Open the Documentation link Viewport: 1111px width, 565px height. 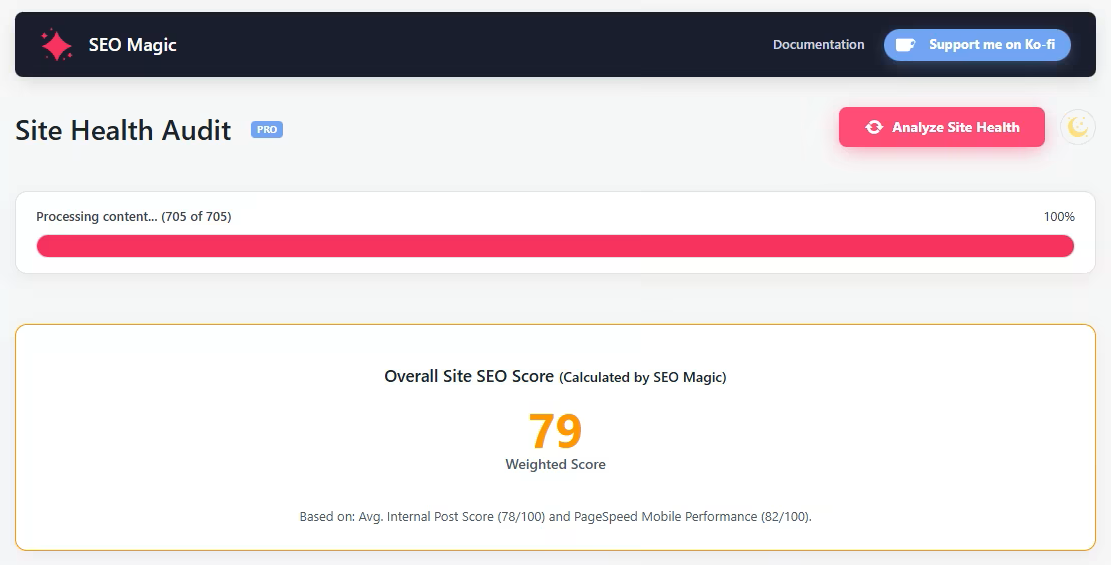click(818, 45)
